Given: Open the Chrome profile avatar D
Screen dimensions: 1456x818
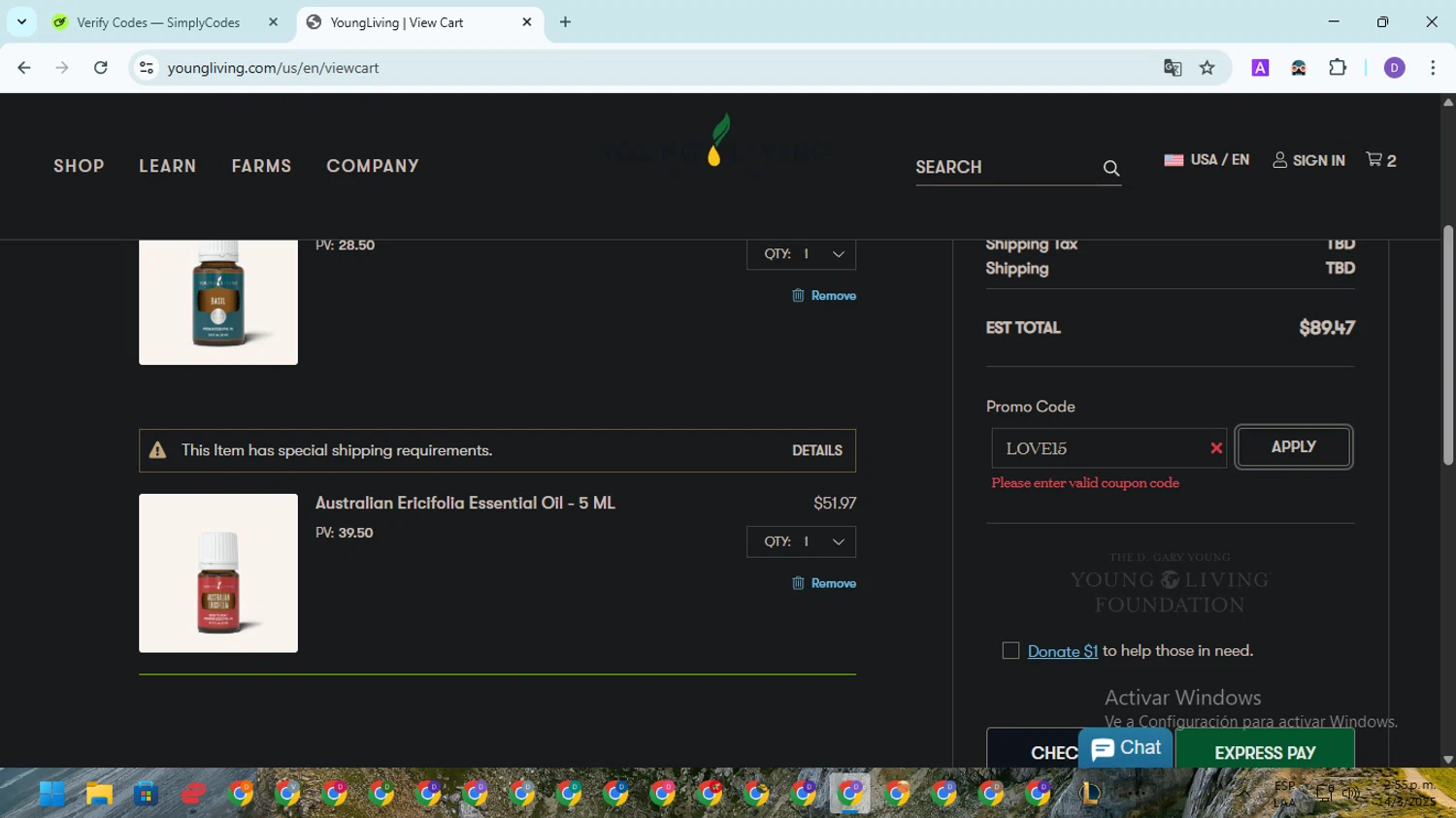Looking at the screenshot, I should [x=1394, y=68].
